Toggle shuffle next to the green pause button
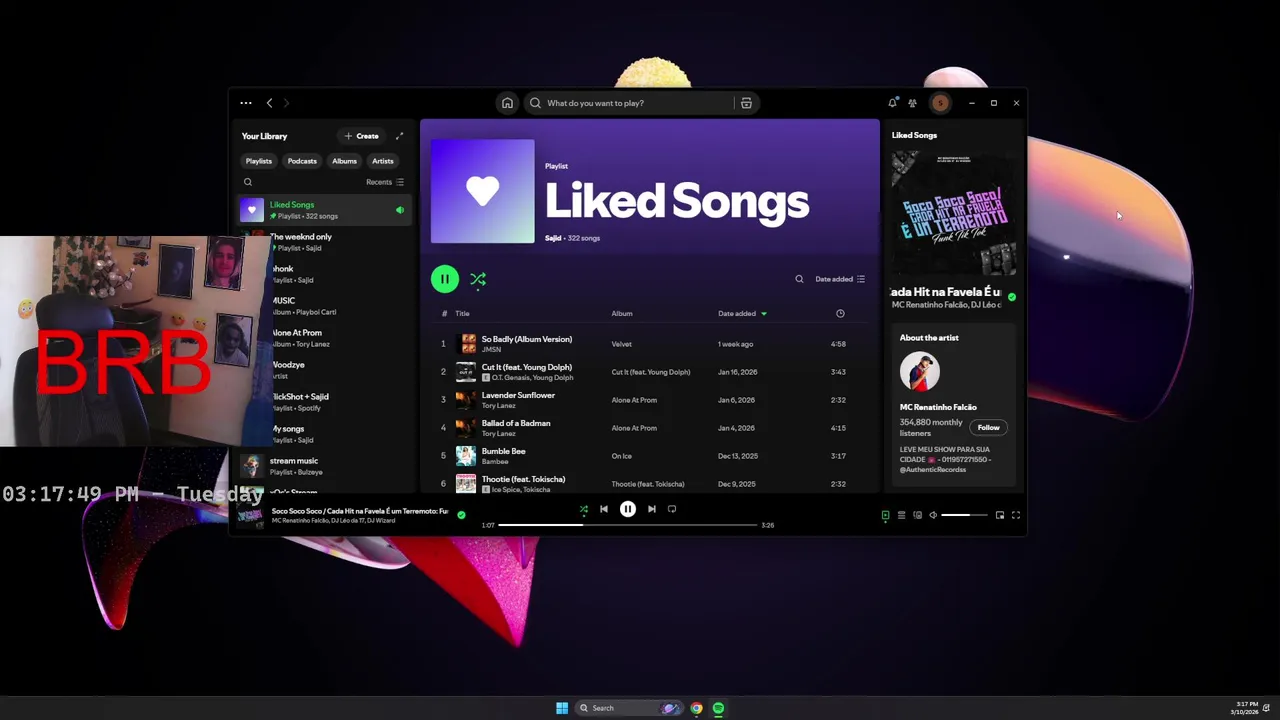Image resolution: width=1280 pixels, height=720 pixels. [478, 279]
